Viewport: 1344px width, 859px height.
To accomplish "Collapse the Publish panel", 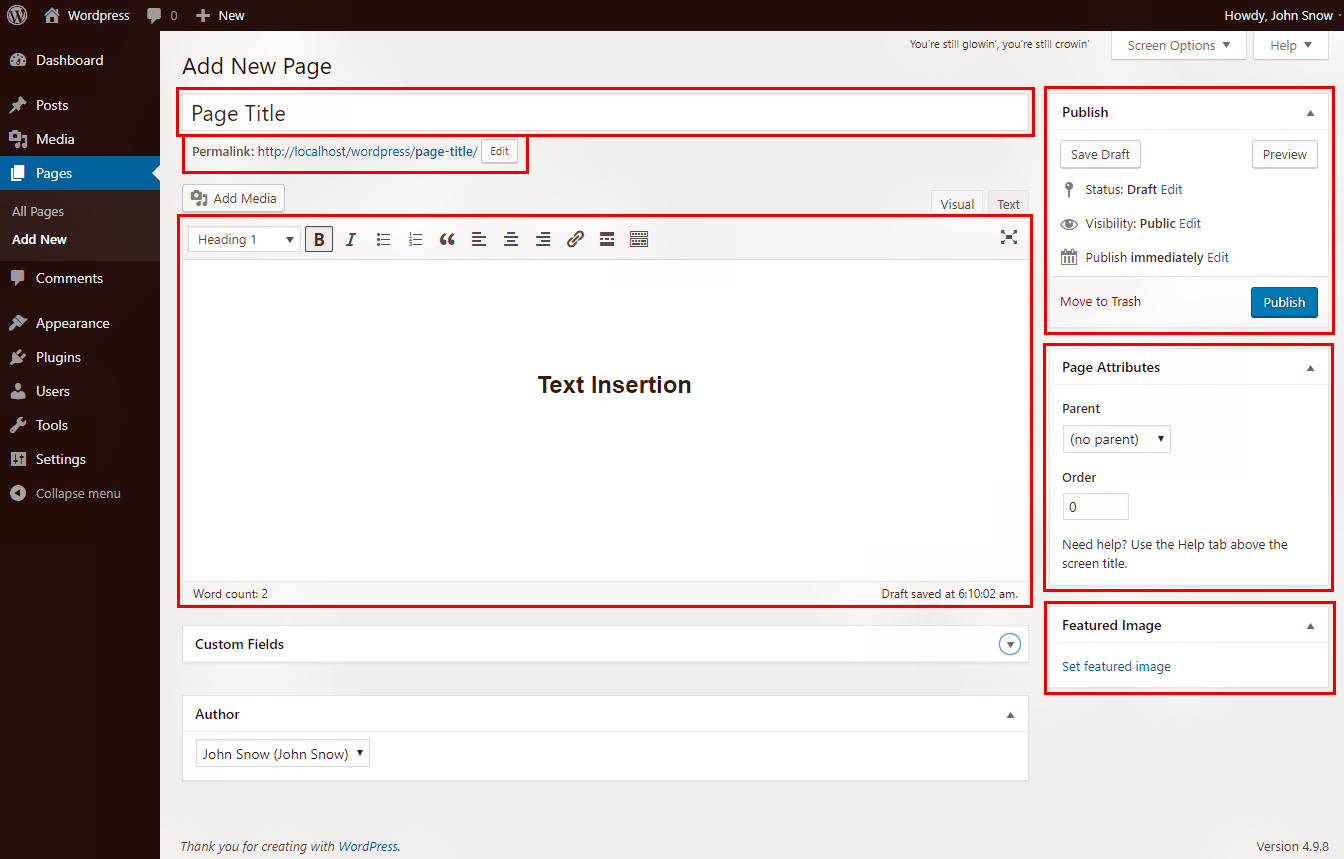I will [1310, 113].
